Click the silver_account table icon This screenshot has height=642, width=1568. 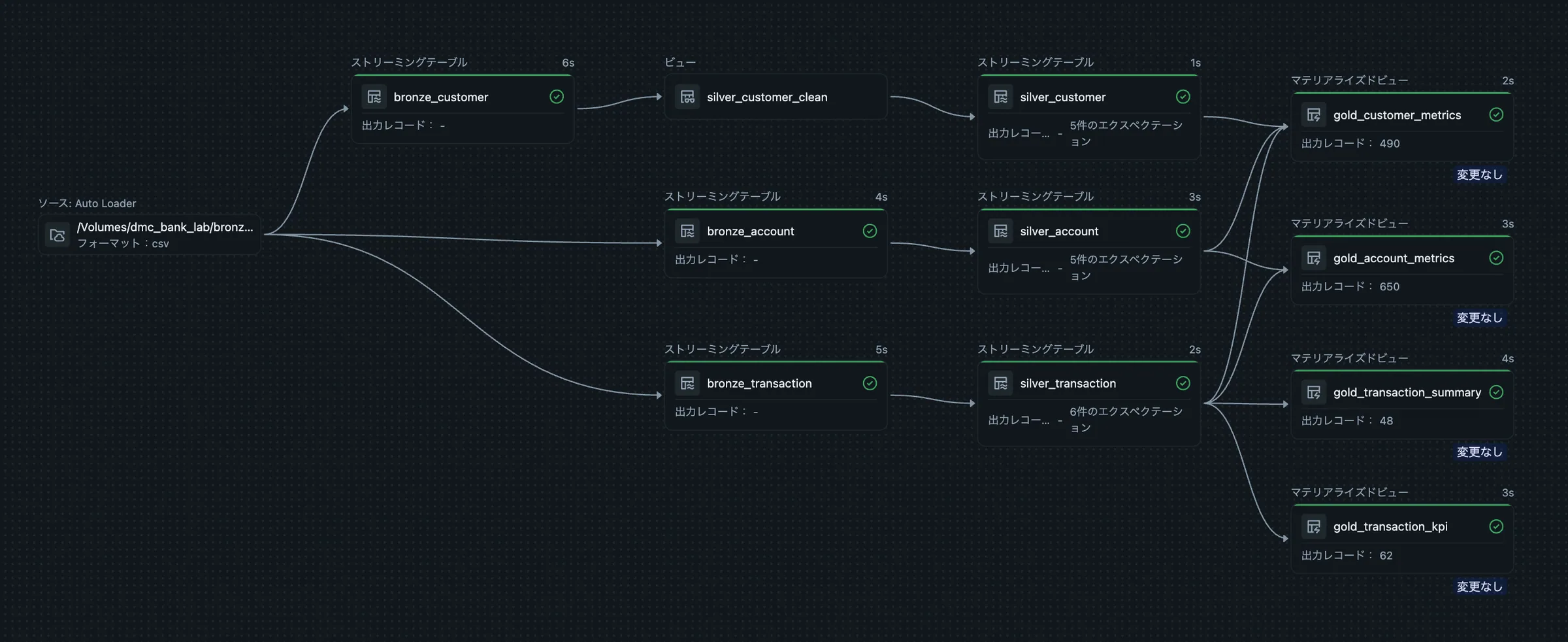click(x=1000, y=231)
